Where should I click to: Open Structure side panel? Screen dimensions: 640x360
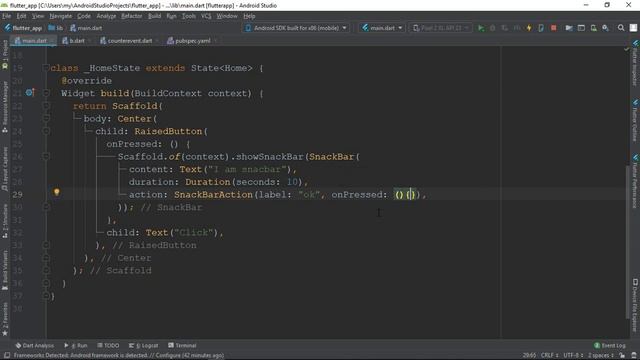[5, 221]
